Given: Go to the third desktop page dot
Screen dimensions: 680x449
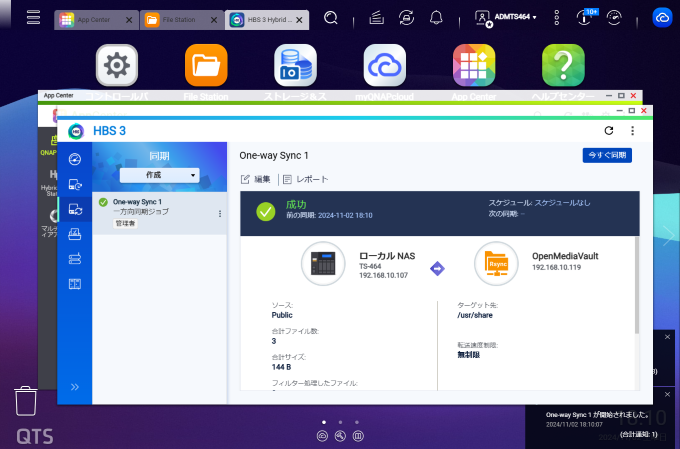Looking at the screenshot, I should [x=357, y=422].
